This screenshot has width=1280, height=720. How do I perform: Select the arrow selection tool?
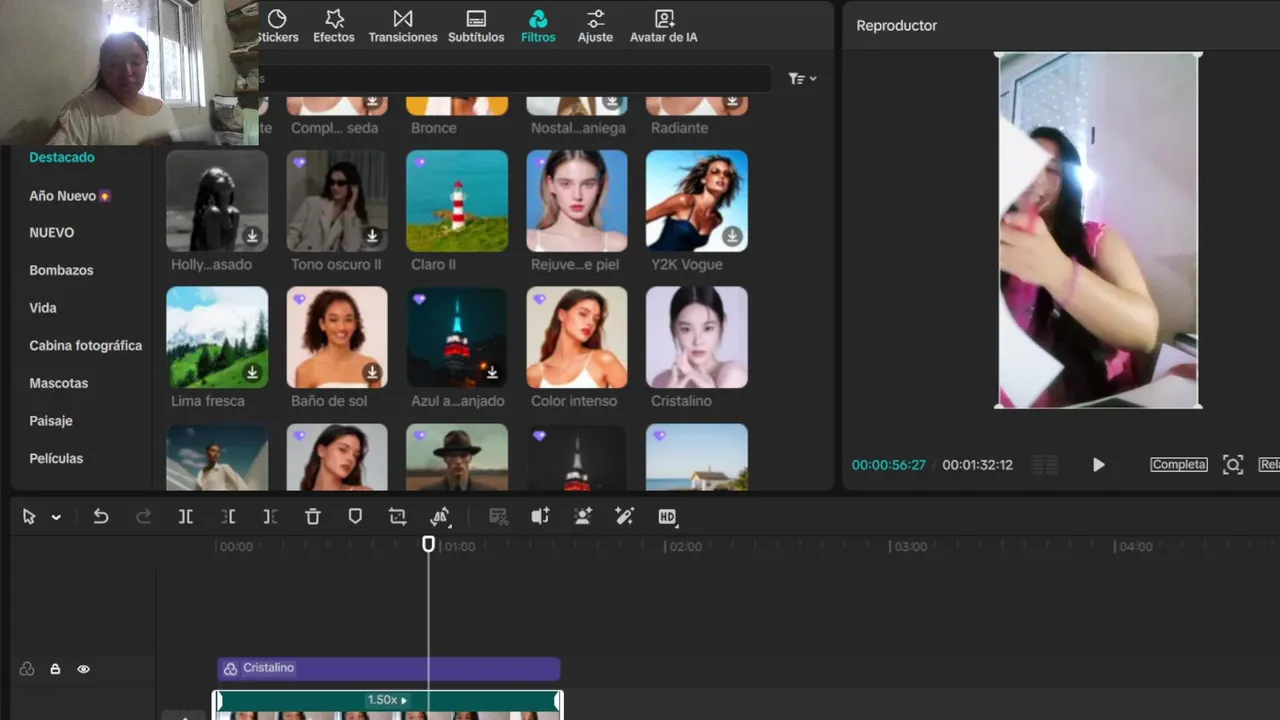[29, 517]
